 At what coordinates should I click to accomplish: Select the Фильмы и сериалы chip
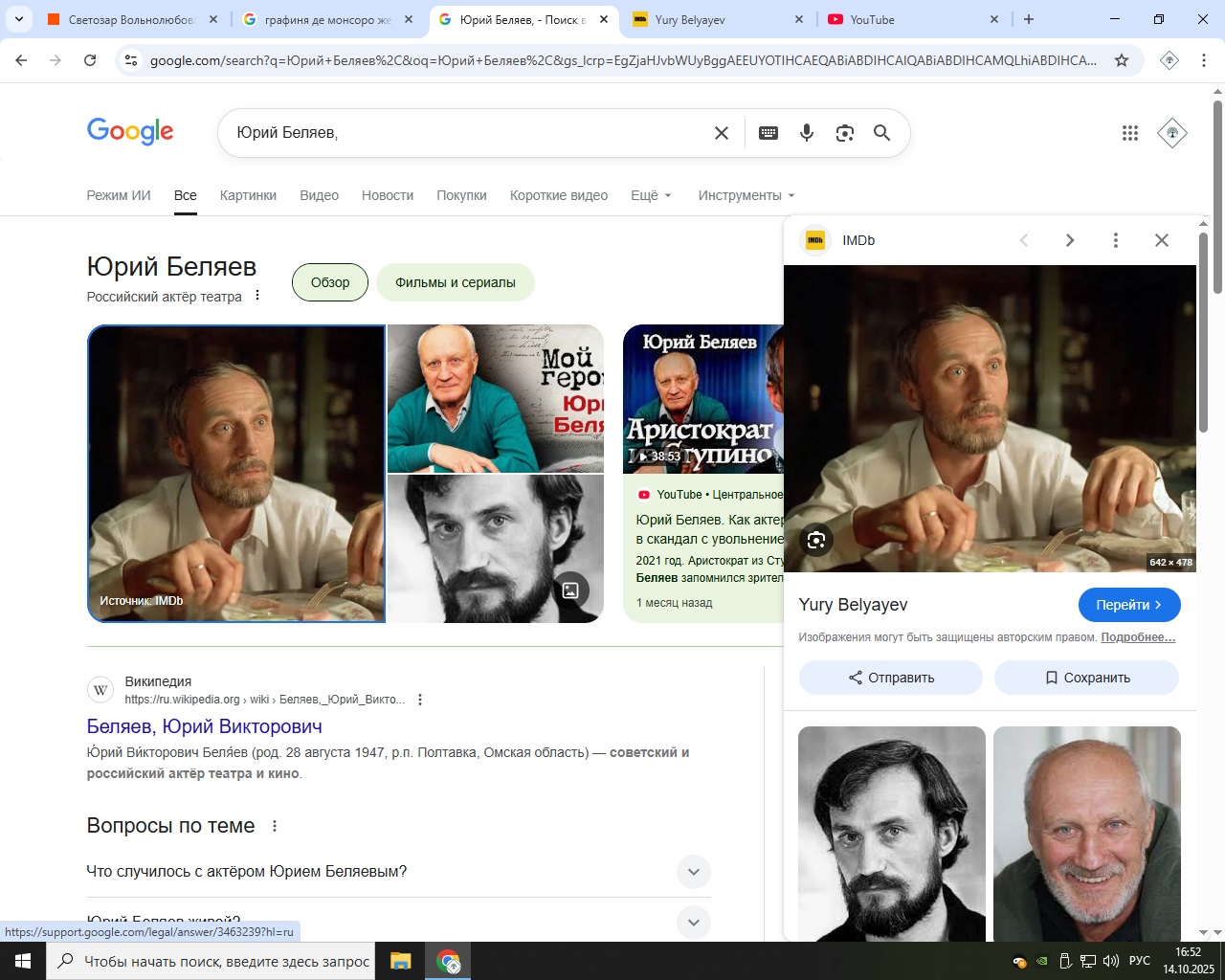tap(455, 282)
